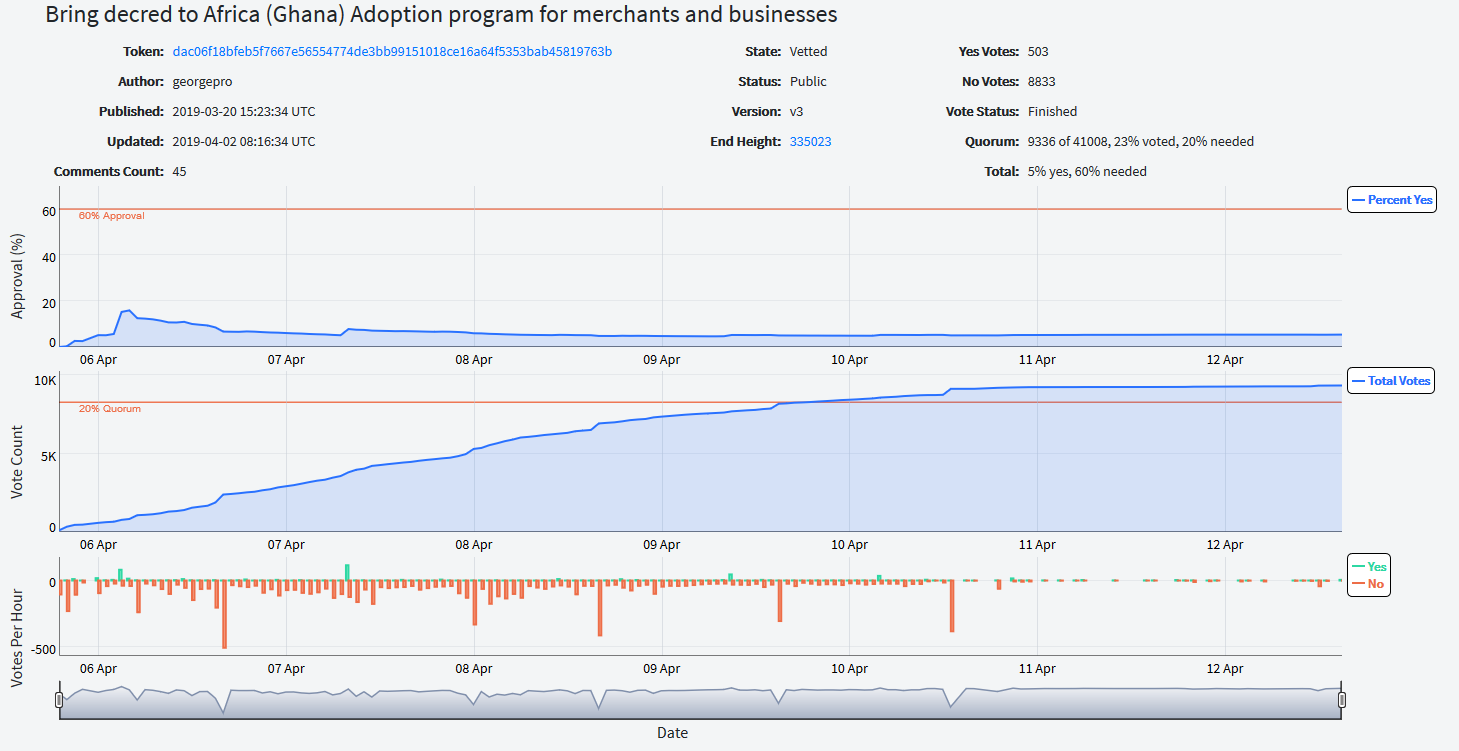This screenshot has height=751, width=1459.
Task: Open End Height block 335023 link
Action: (810, 141)
